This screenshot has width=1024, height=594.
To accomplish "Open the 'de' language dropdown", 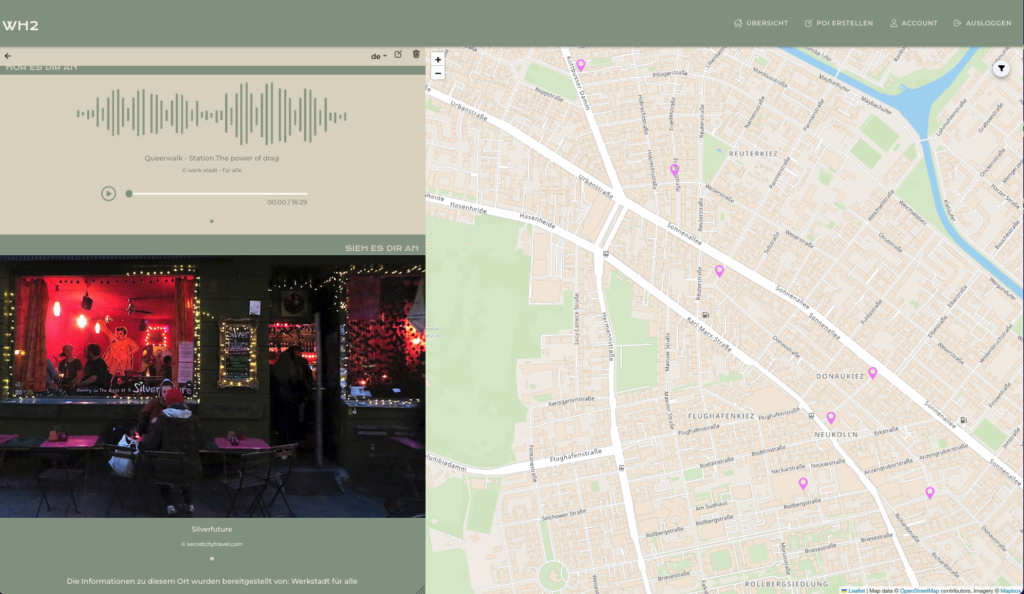I will tap(379, 56).
